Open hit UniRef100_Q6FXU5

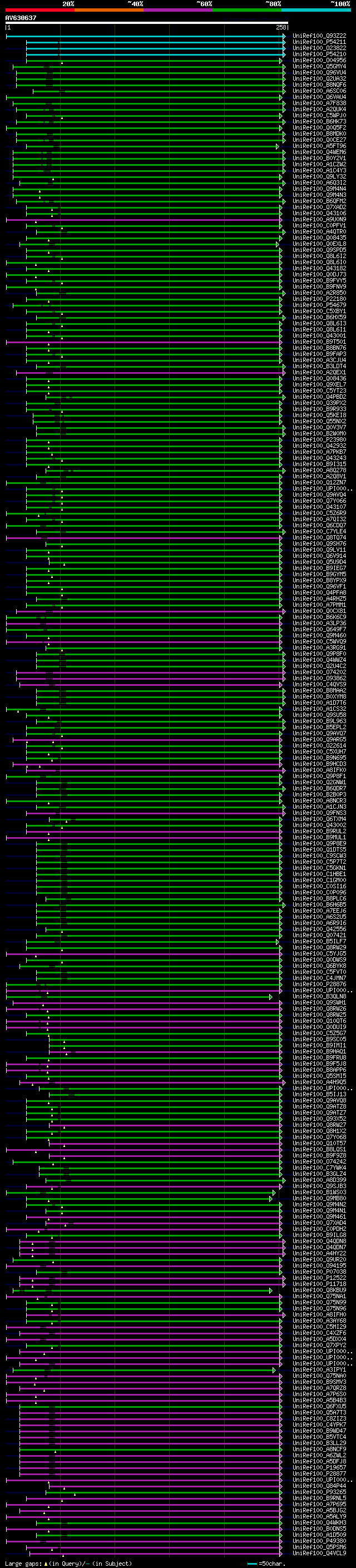(319, 1406)
